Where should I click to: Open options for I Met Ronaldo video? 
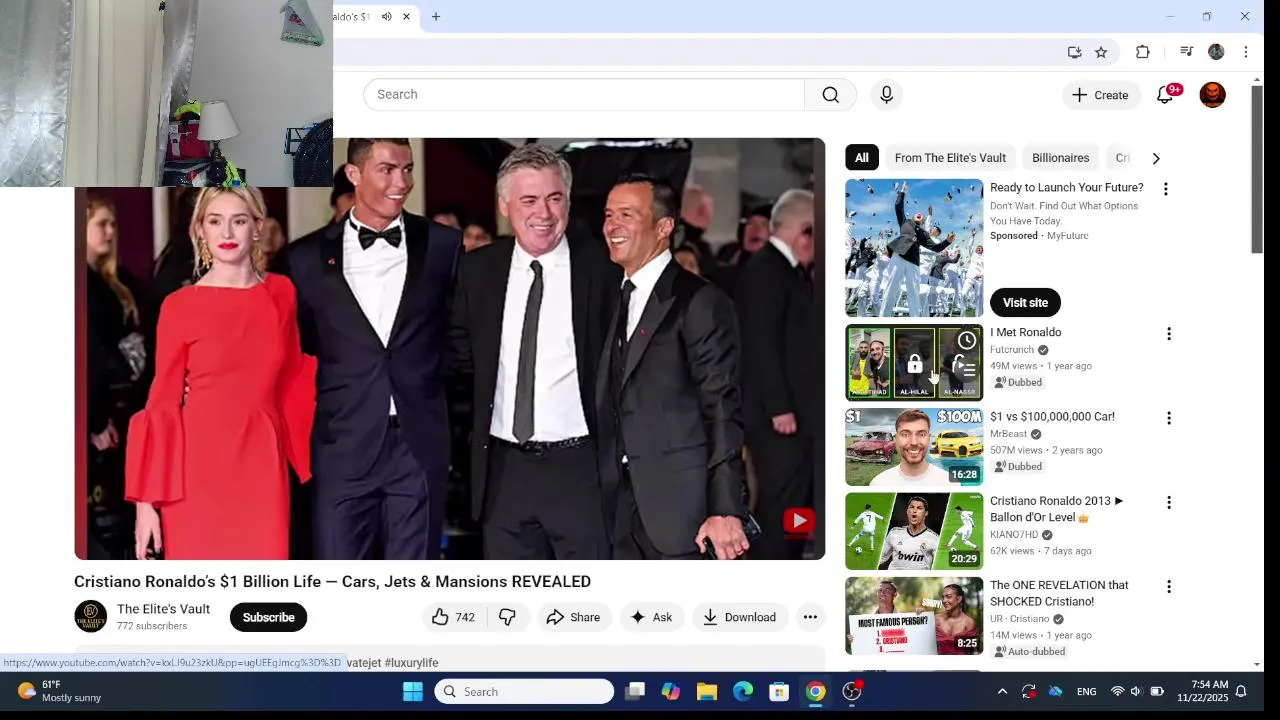pyautogui.click(x=1168, y=334)
